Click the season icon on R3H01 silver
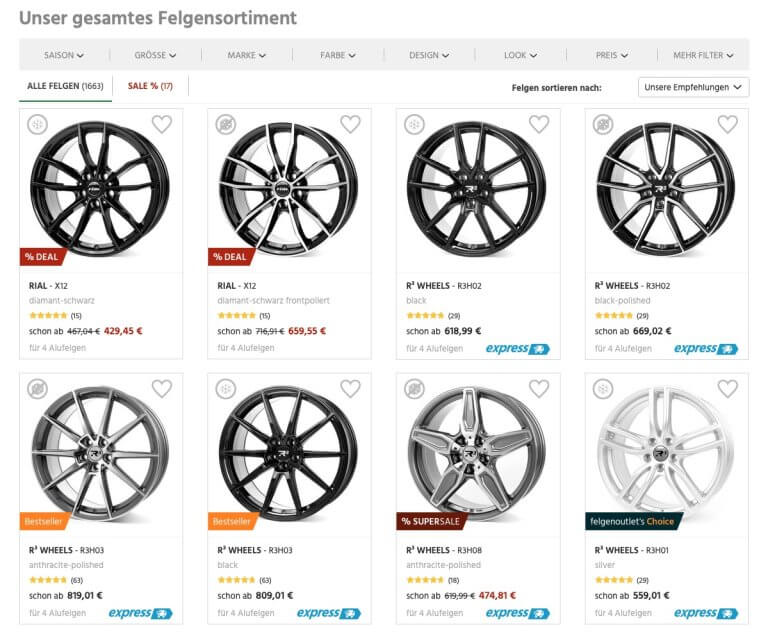768x634 pixels. (603, 388)
